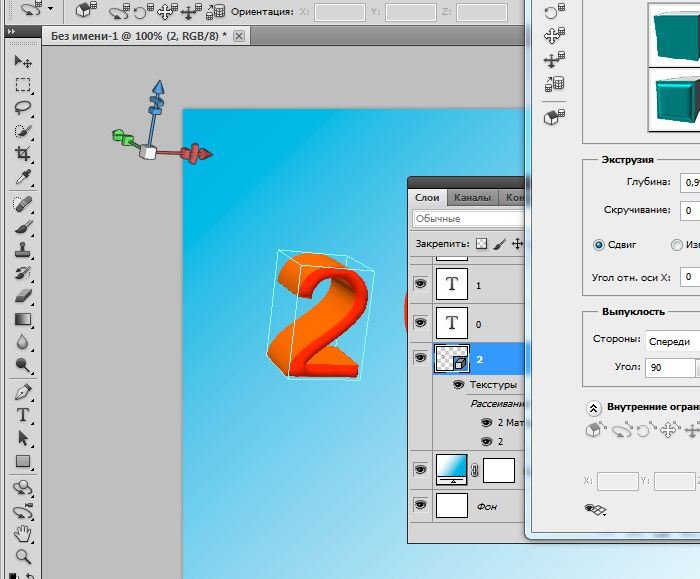The height and width of the screenshot is (579, 700).
Task: Select the Hand tool
Action: tap(22, 534)
